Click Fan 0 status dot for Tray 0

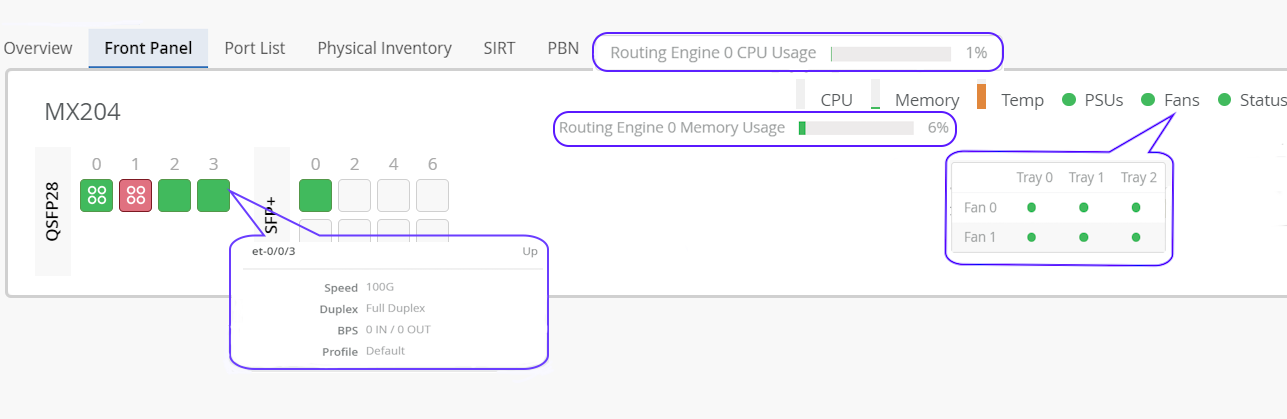[1031, 208]
